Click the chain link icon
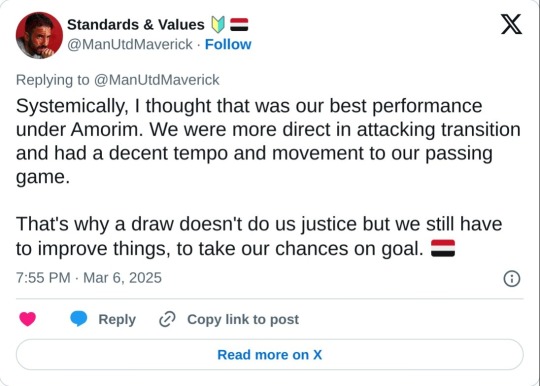Viewport: 540px width, 386px height. [x=167, y=319]
